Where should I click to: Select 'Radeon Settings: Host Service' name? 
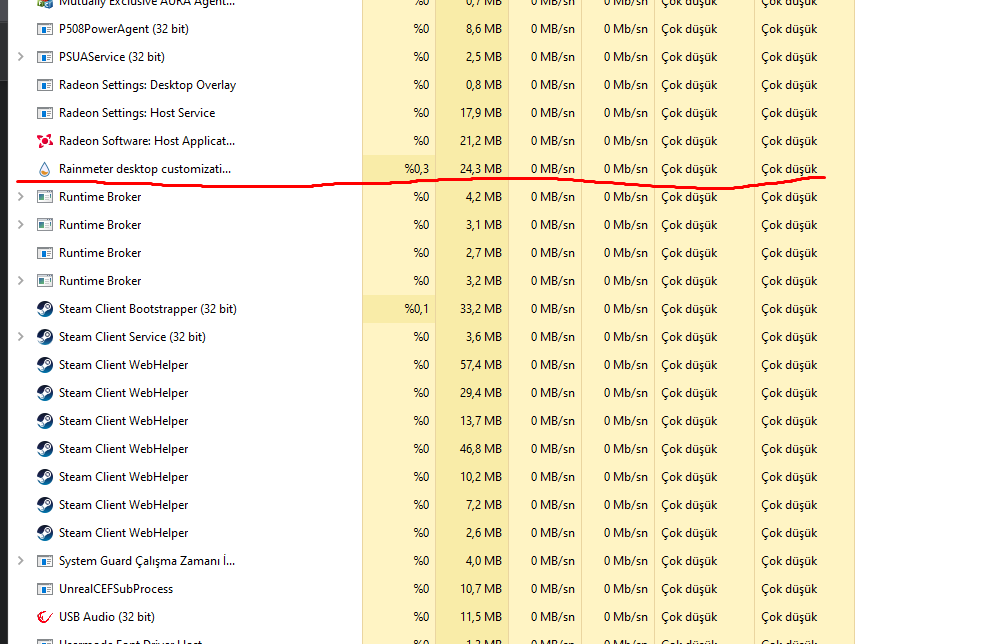[137, 113]
